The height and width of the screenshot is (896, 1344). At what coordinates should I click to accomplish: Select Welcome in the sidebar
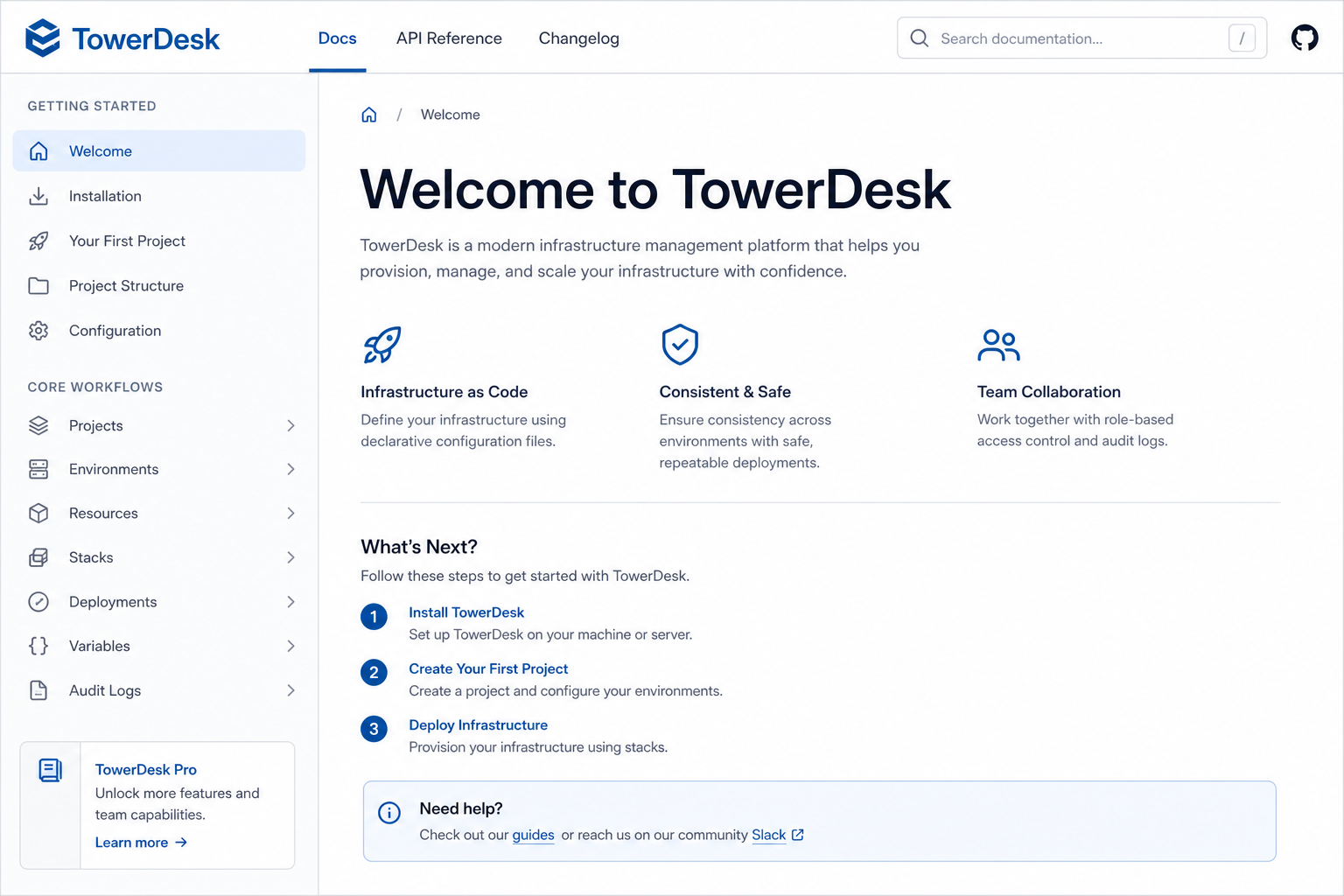pos(159,151)
